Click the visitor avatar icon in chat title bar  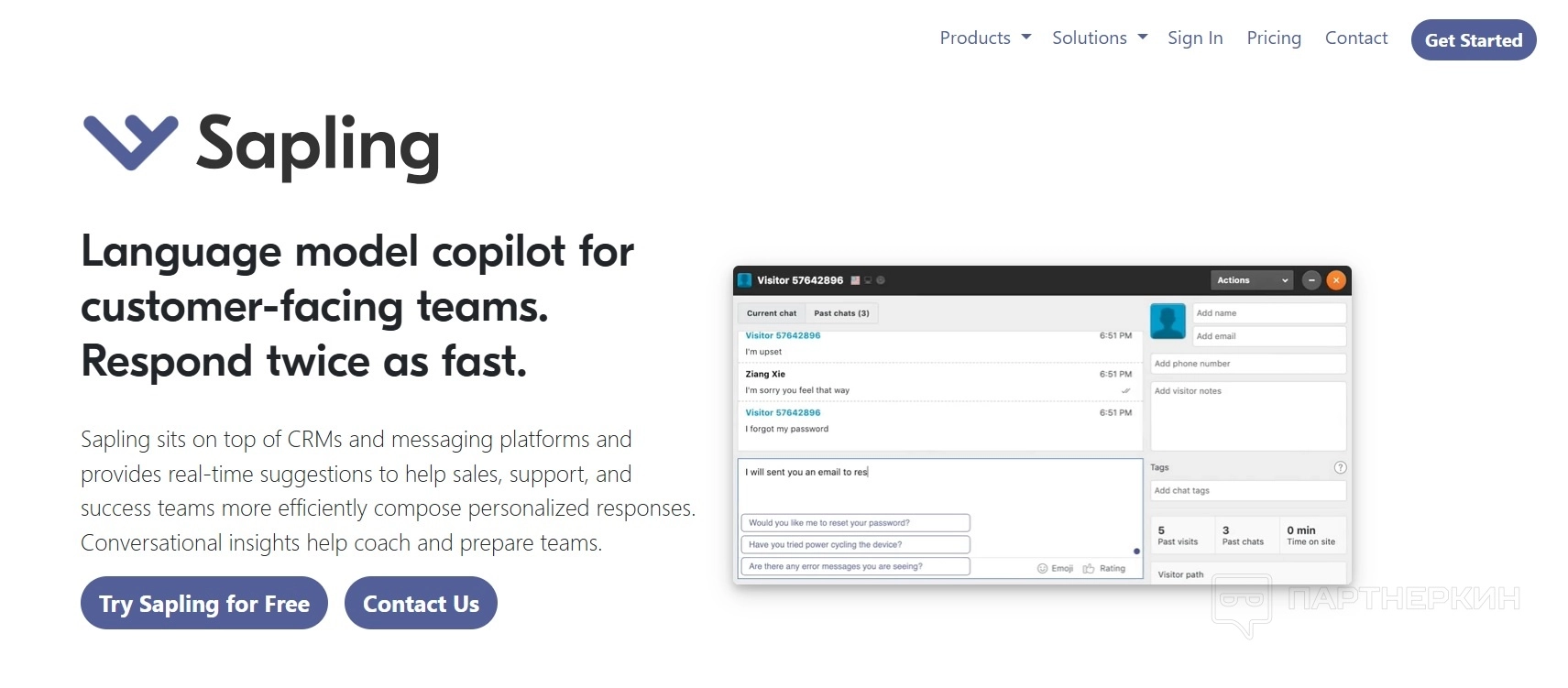pyautogui.click(x=745, y=280)
